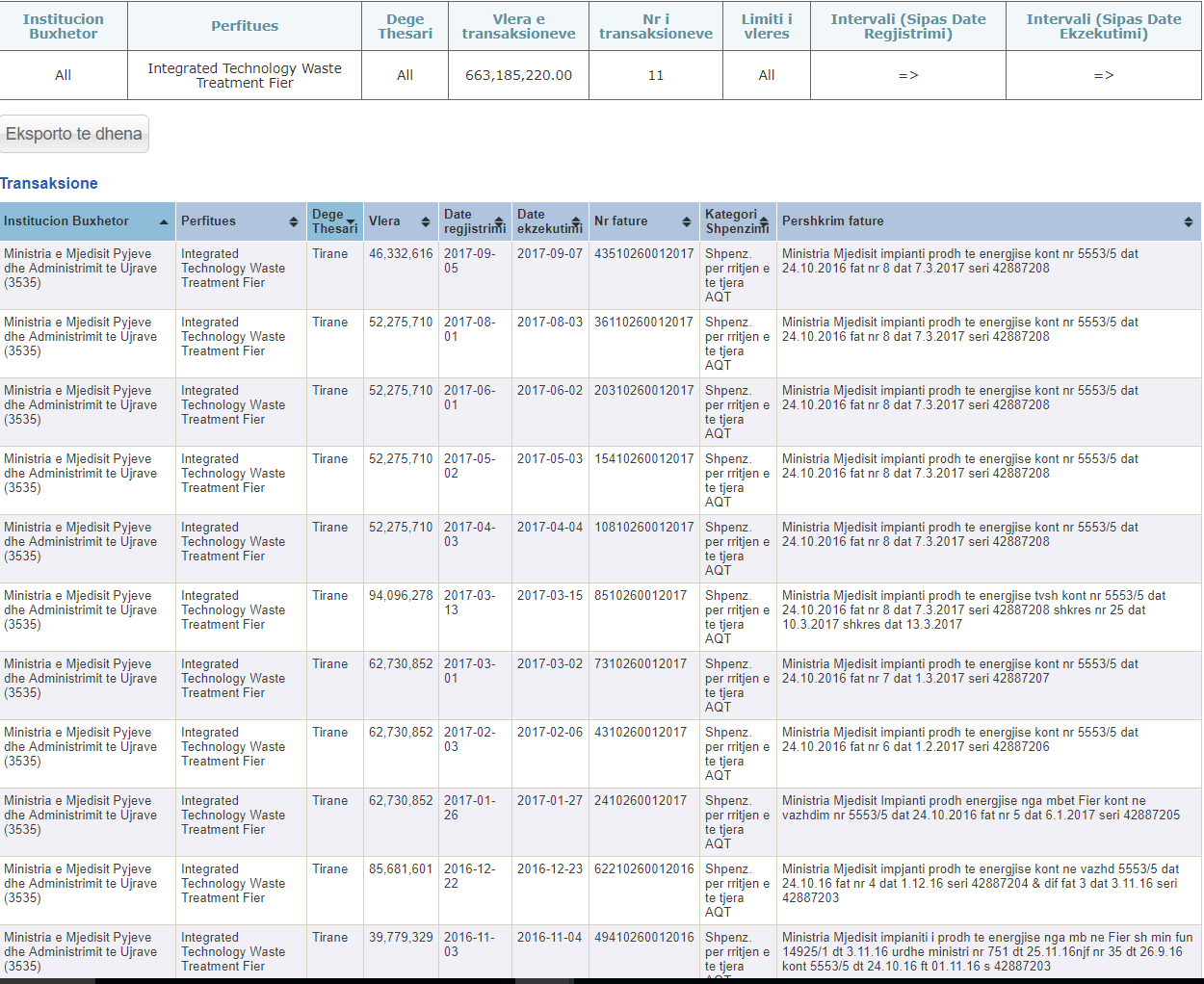Click Intervali (Sipas Date Ekzekutimi) header
Screen dimensions: 1204x984
click(x=1104, y=26)
